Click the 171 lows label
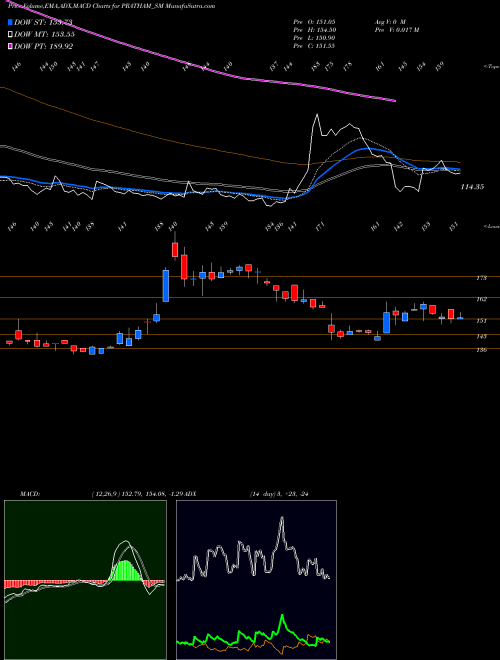 321,226
